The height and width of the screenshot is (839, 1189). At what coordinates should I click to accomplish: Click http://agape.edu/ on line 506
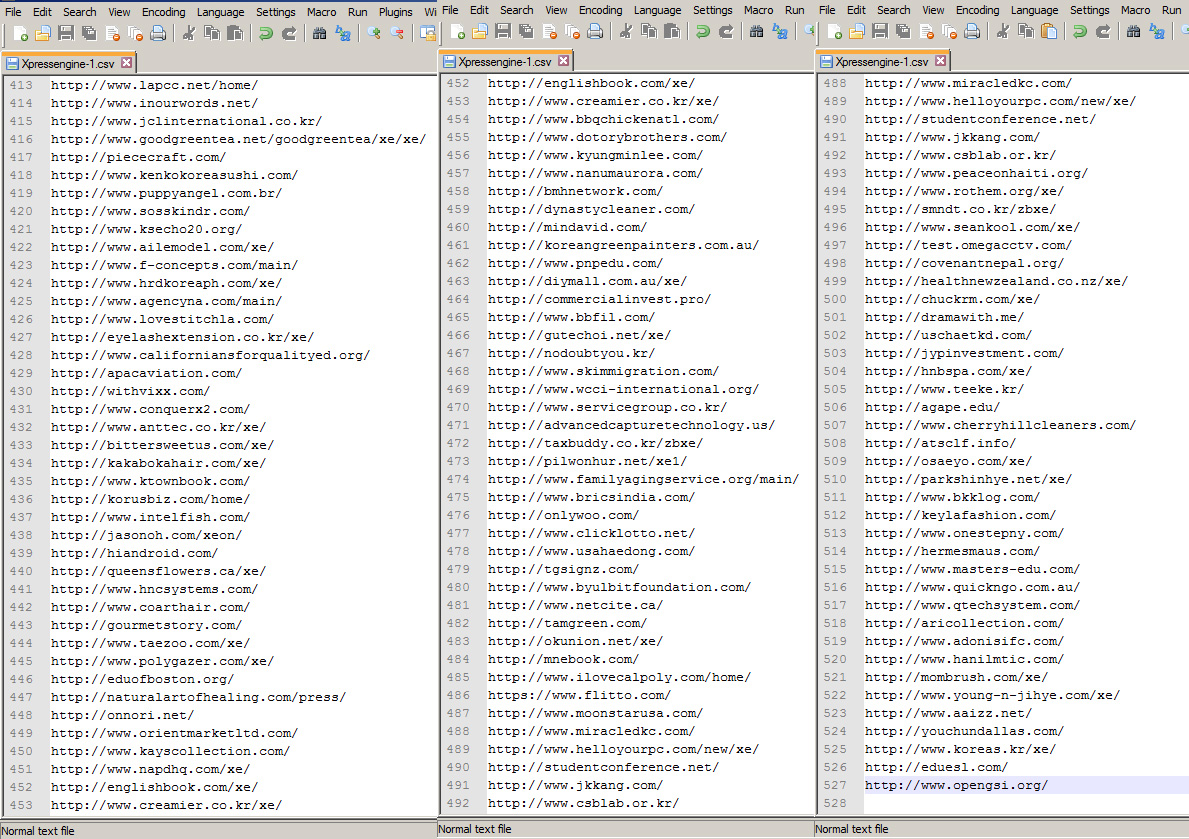pyautogui.click(x=932, y=407)
